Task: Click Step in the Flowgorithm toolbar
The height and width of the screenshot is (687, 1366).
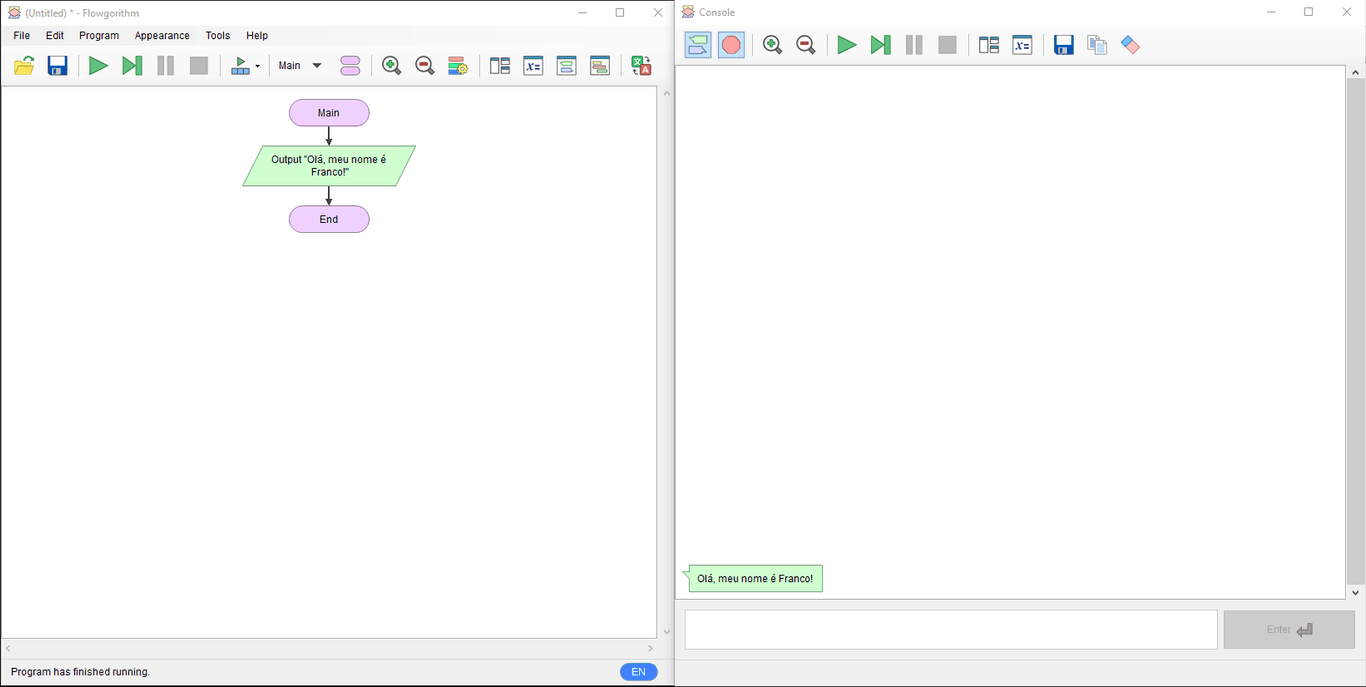Action: (132, 66)
